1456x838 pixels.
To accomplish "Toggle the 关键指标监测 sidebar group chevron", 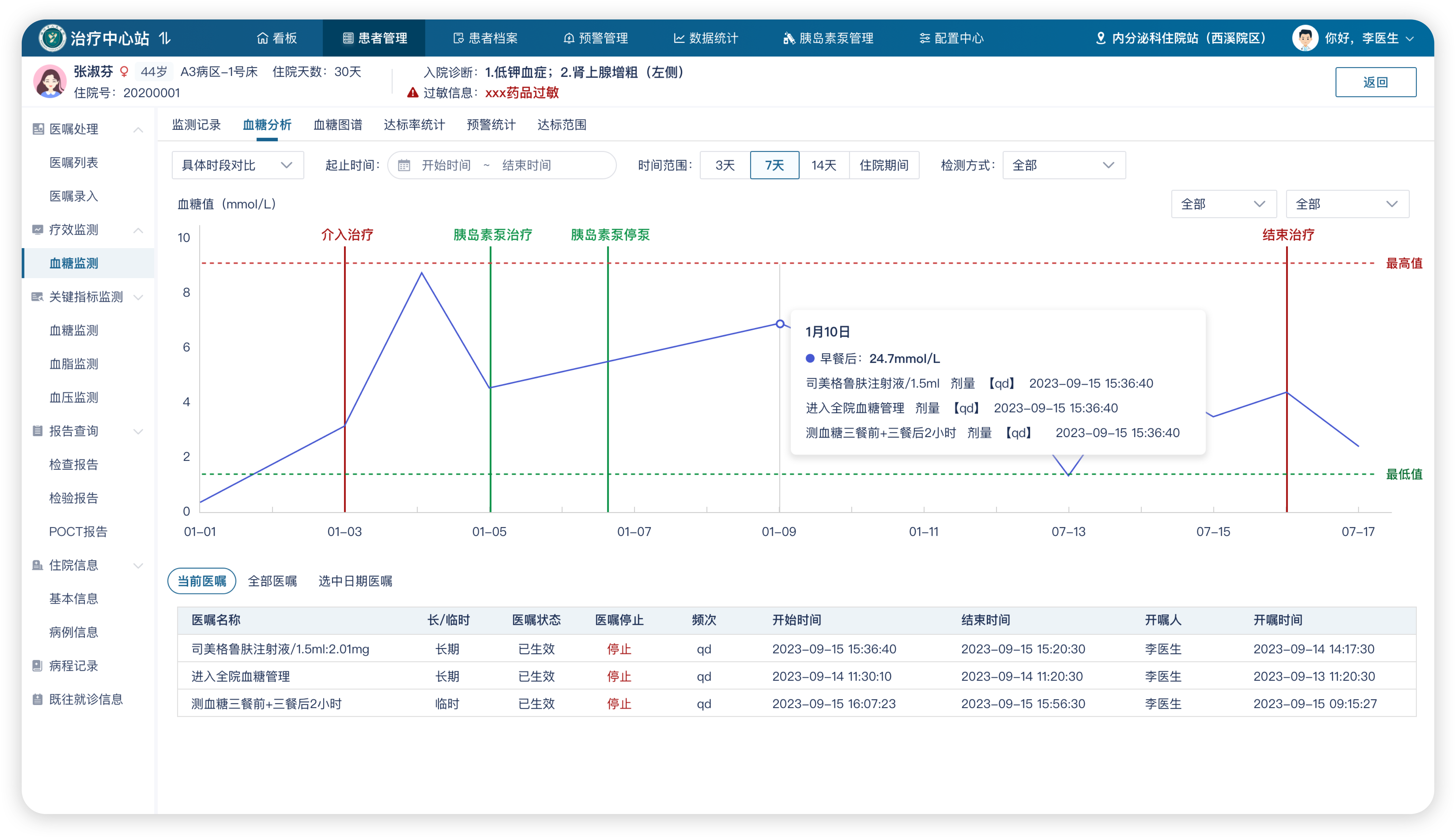I will (x=138, y=297).
